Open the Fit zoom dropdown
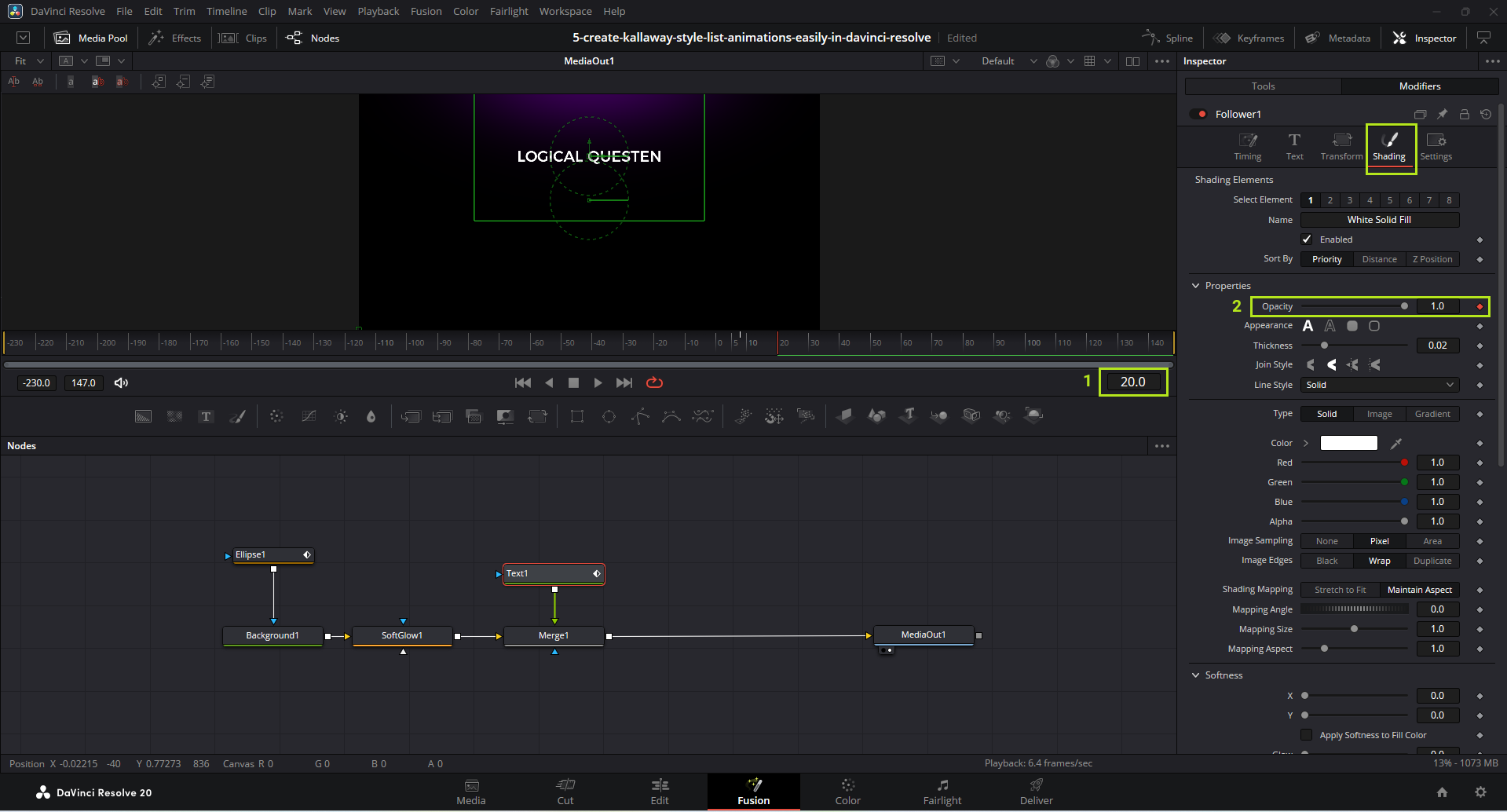 click(x=29, y=61)
